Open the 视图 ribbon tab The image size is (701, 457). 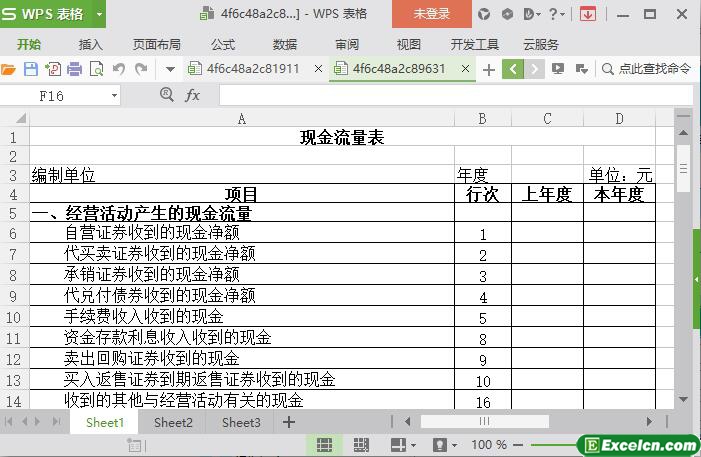tap(409, 44)
